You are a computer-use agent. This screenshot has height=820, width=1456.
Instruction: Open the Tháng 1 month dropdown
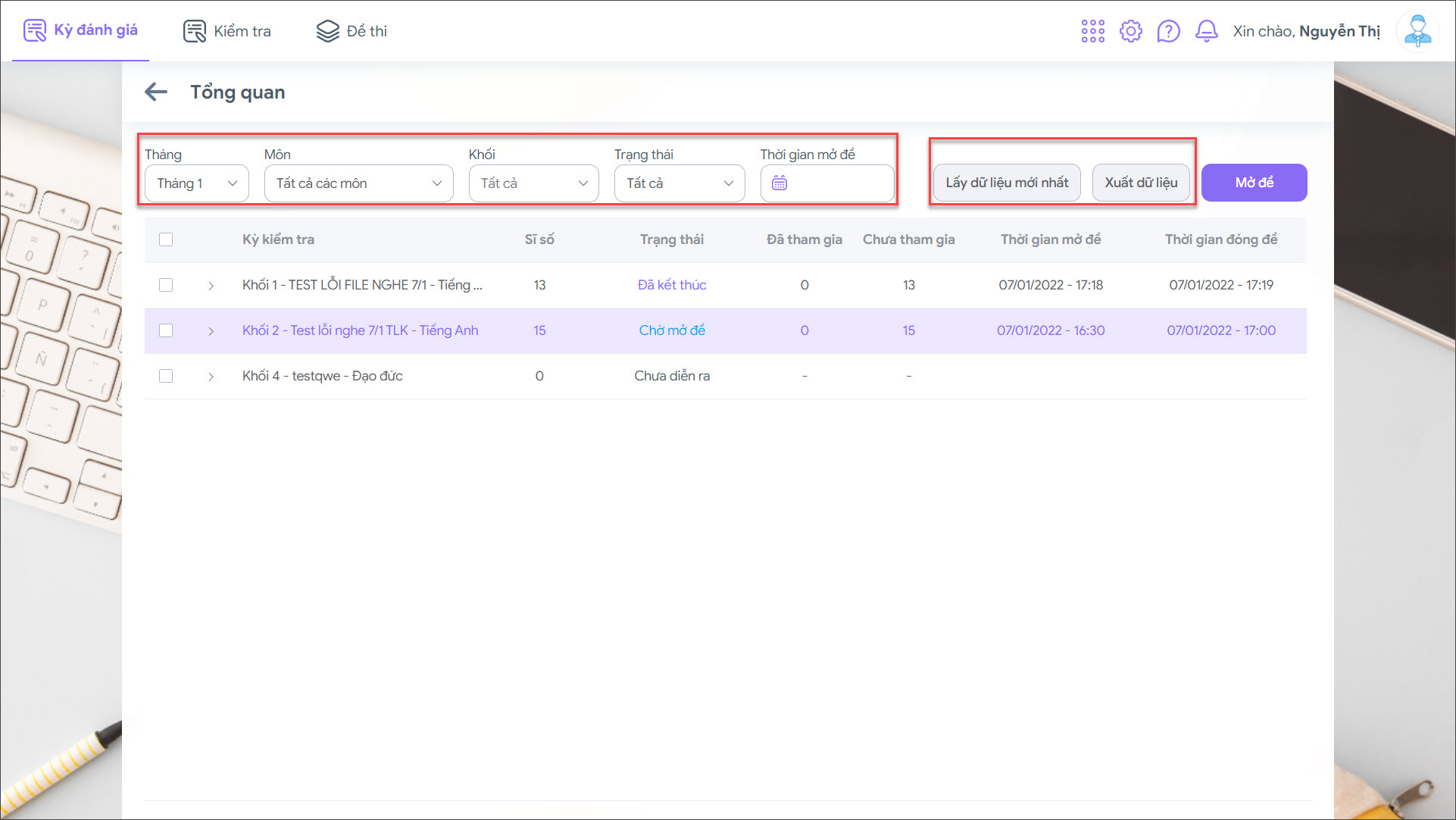pyautogui.click(x=197, y=183)
